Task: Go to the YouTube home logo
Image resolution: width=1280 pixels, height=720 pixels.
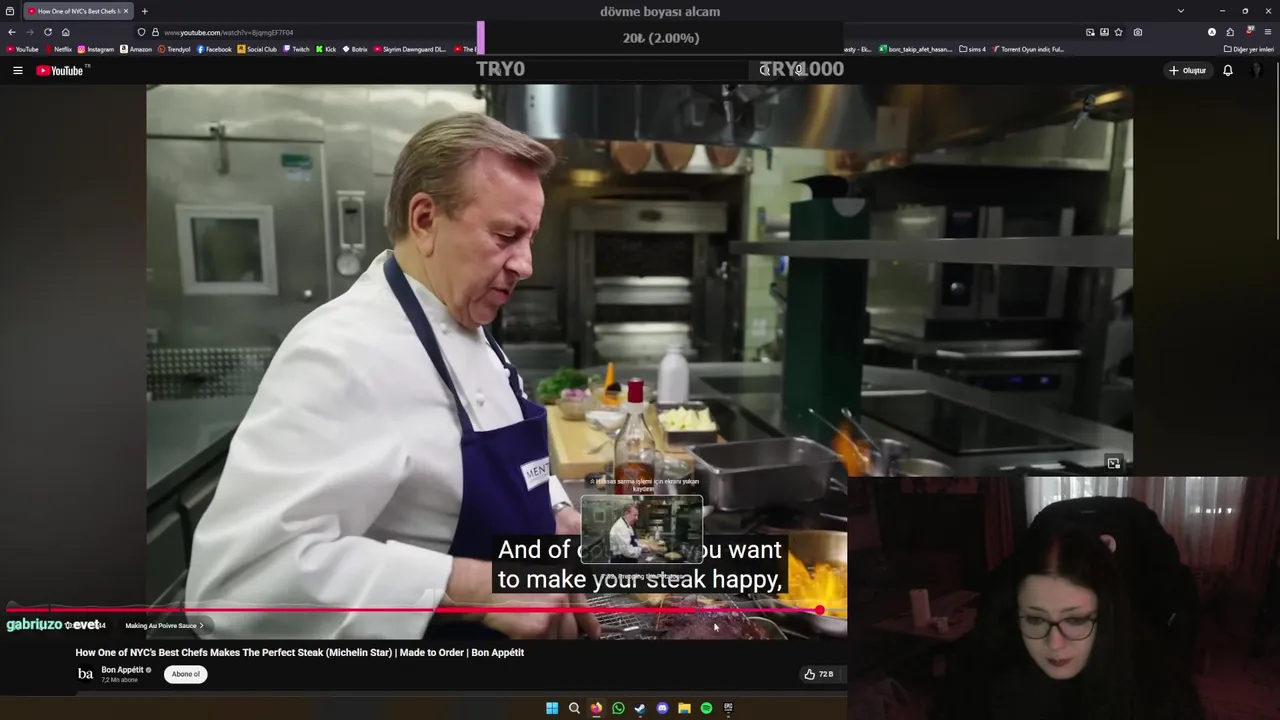Action: point(60,70)
